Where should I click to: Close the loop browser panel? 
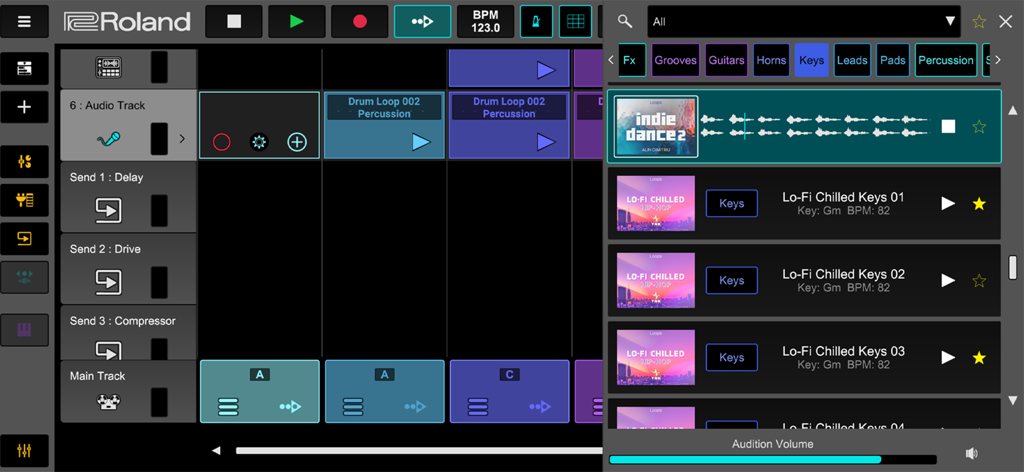pos(1006,22)
